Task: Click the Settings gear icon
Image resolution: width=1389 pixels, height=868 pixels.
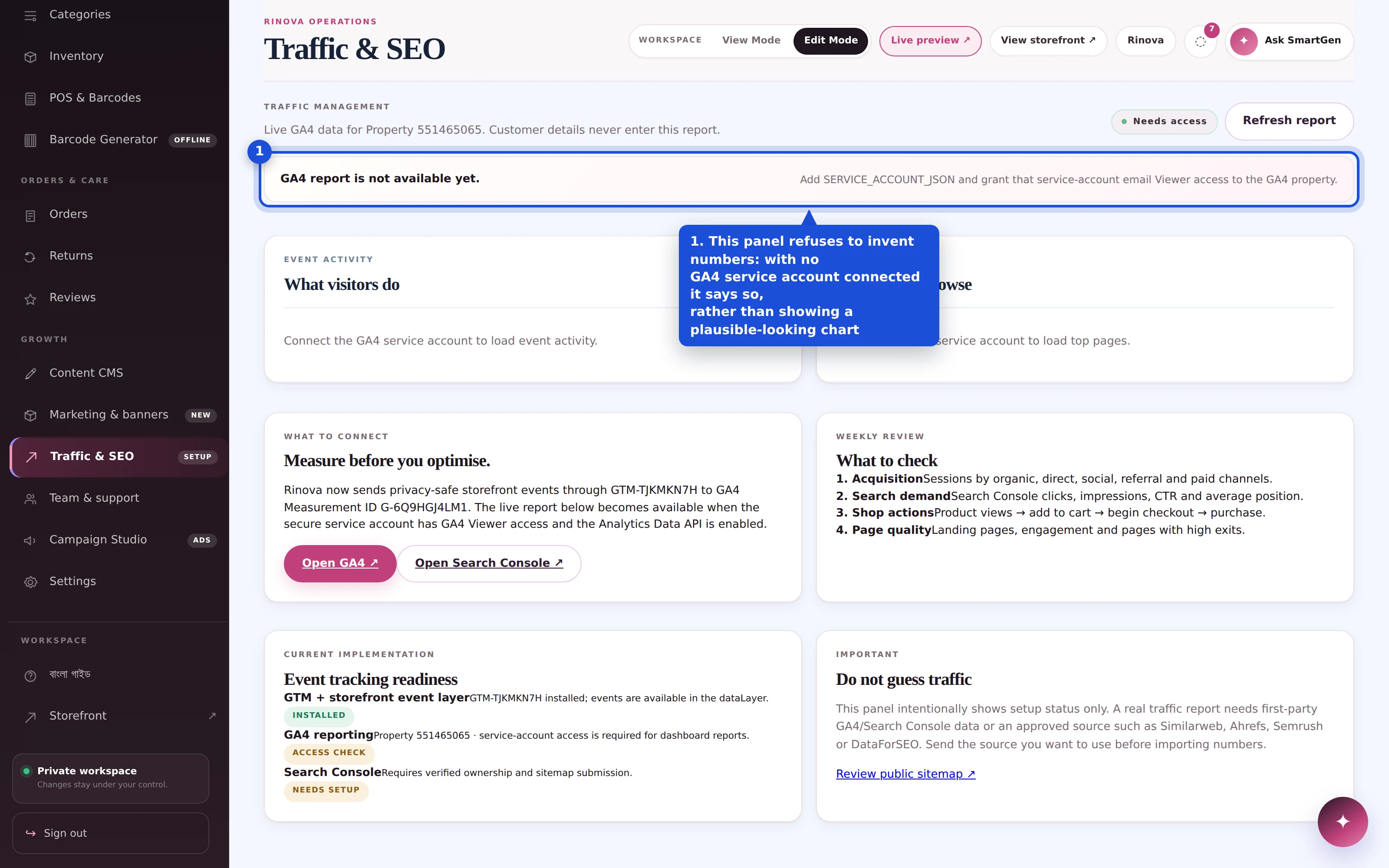Action: (30, 582)
